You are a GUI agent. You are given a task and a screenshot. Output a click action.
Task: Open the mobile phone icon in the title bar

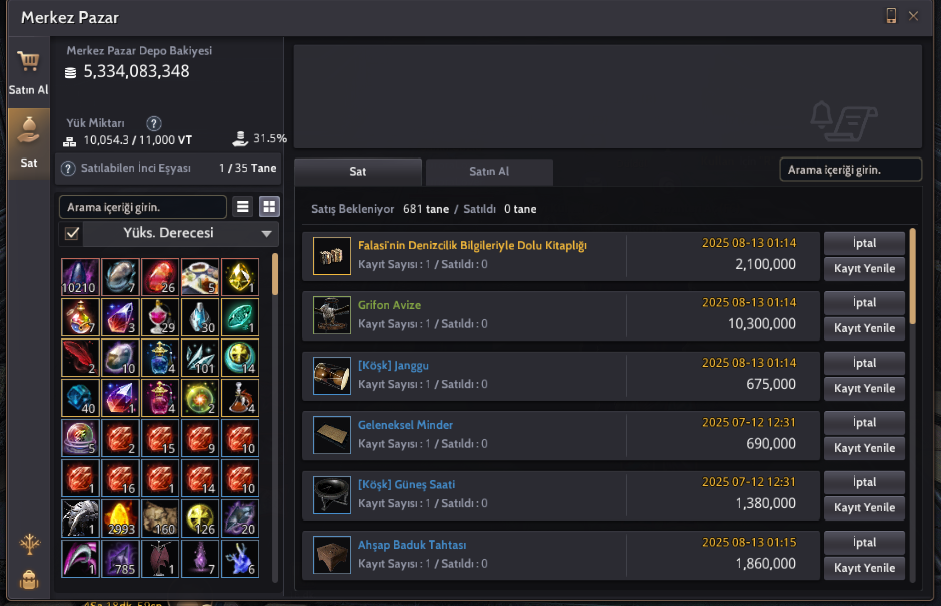(891, 16)
